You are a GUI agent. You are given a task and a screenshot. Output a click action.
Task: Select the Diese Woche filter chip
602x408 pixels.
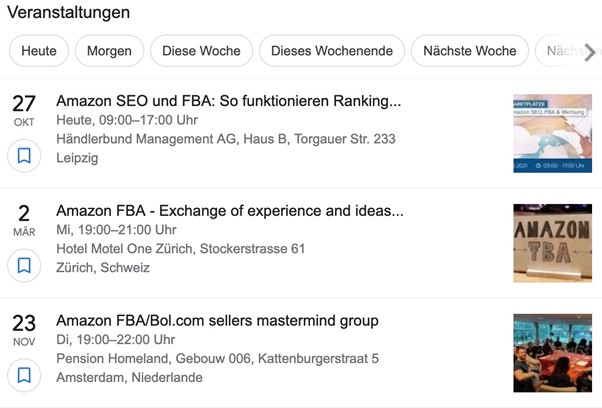(201, 51)
